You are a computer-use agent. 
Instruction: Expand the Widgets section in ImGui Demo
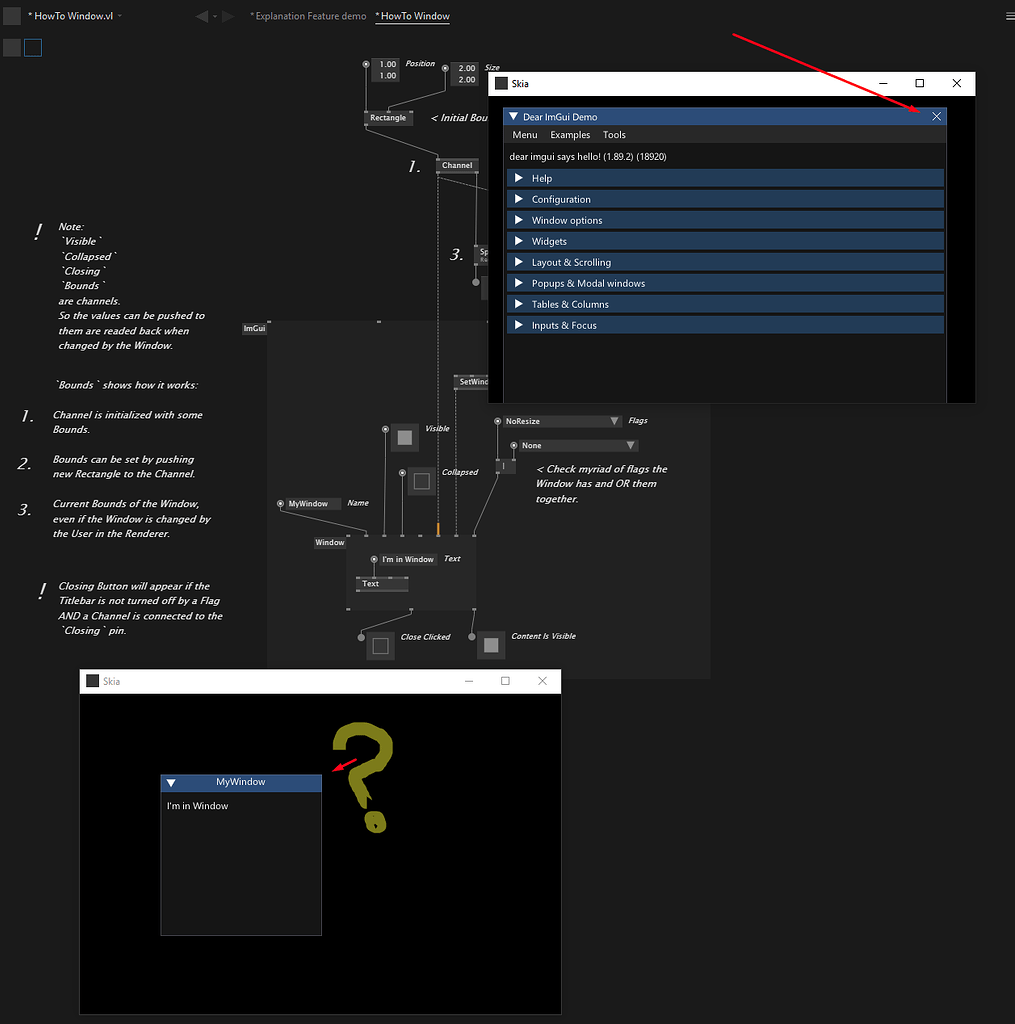click(725, 241)
